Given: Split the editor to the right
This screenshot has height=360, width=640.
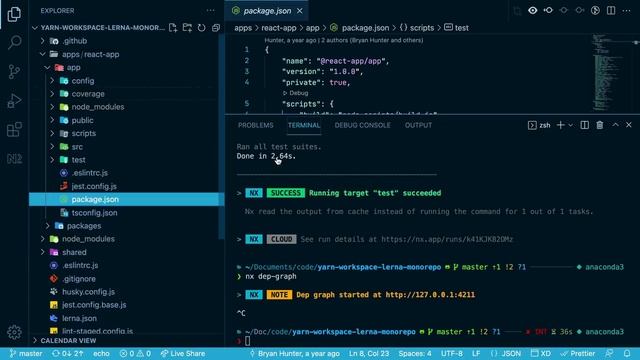Looking at the screenshot, I should pyautogui.click(x=611, y=11).
